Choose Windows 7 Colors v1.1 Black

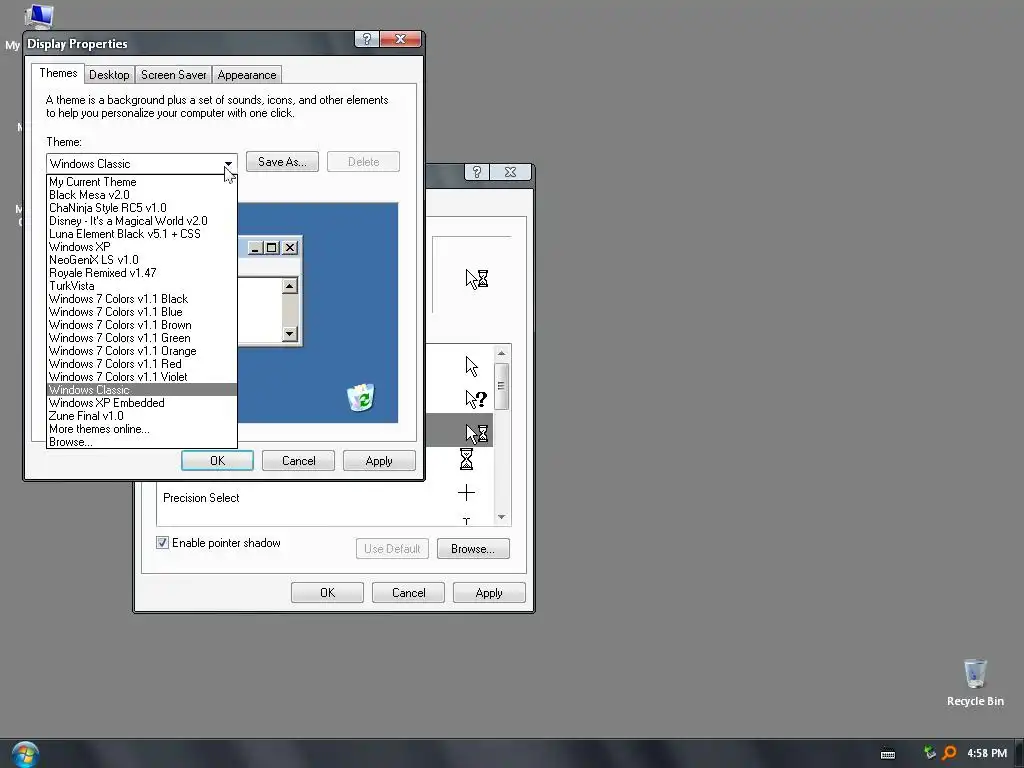142,299
